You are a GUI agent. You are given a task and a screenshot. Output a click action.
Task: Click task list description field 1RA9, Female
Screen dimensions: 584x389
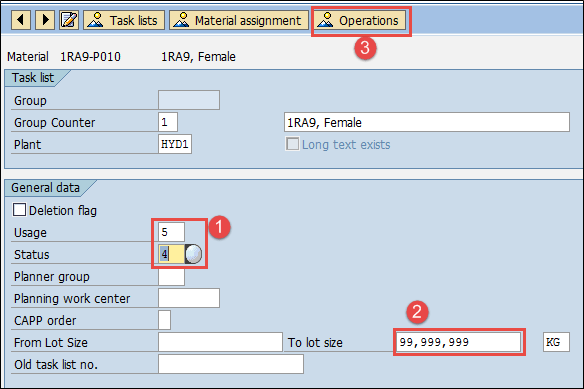[427, 122]
